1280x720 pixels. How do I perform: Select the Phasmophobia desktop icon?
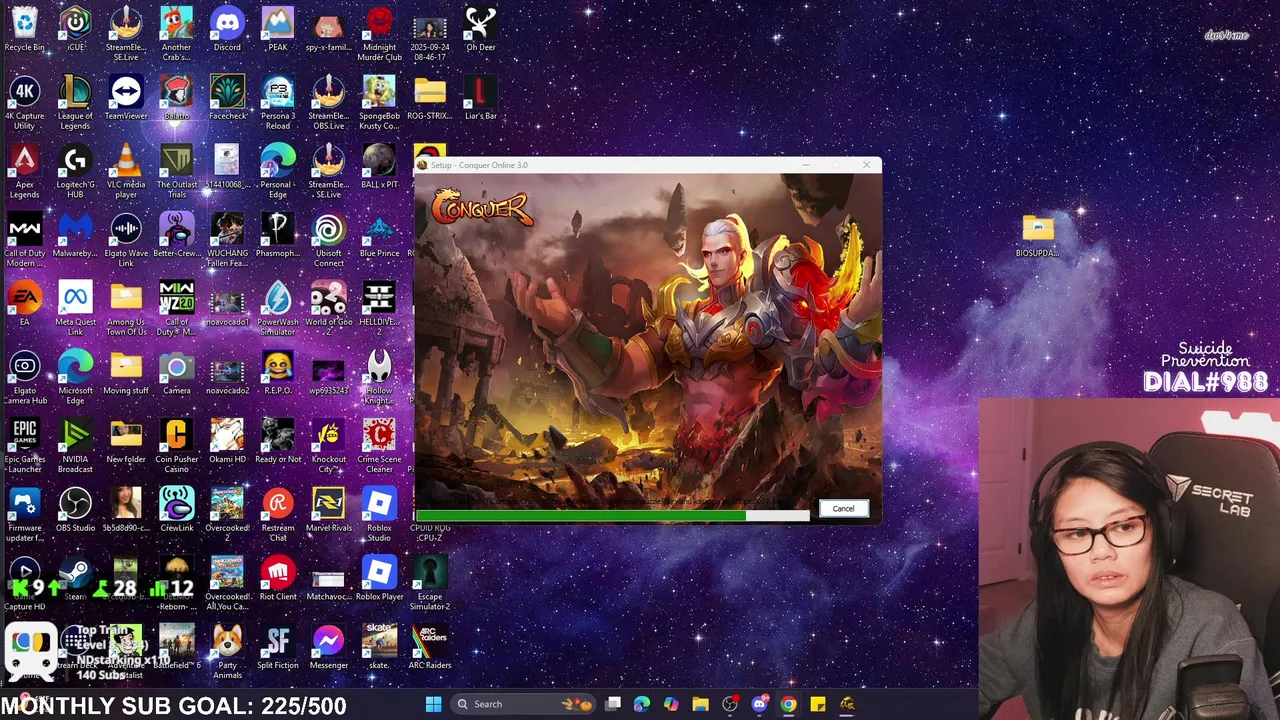278,235
